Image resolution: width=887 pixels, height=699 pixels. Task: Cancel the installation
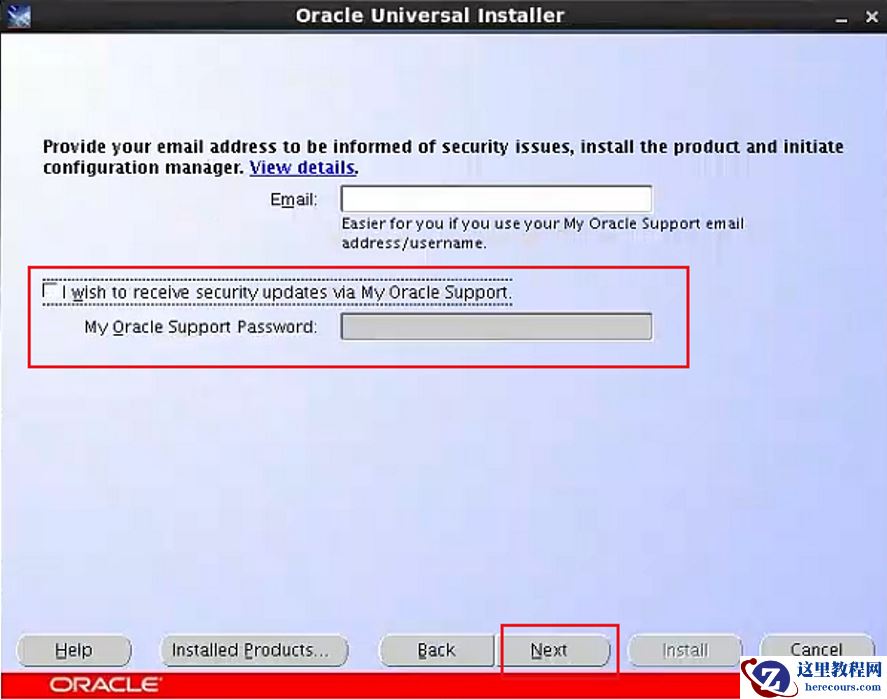(816, 649)
